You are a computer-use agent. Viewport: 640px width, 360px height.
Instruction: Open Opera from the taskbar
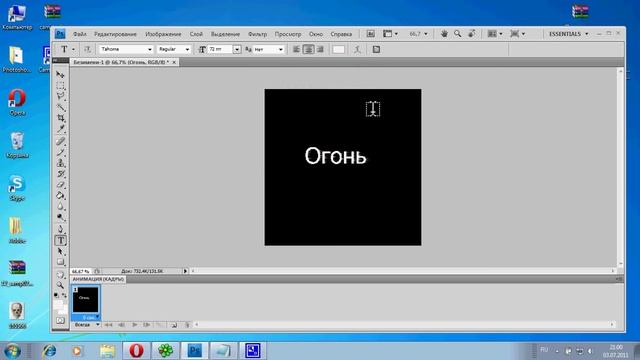(x=136, y=351)
